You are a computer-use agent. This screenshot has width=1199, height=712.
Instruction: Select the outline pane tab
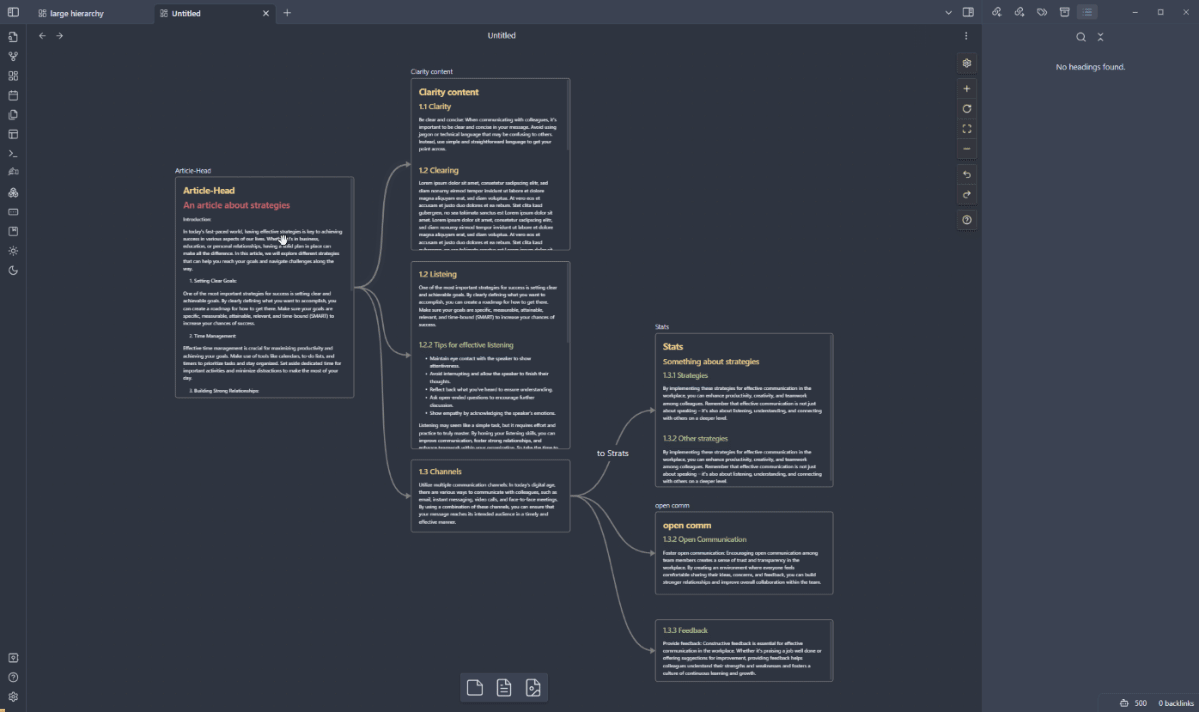pyautogui.click(x=1087, y=12)
